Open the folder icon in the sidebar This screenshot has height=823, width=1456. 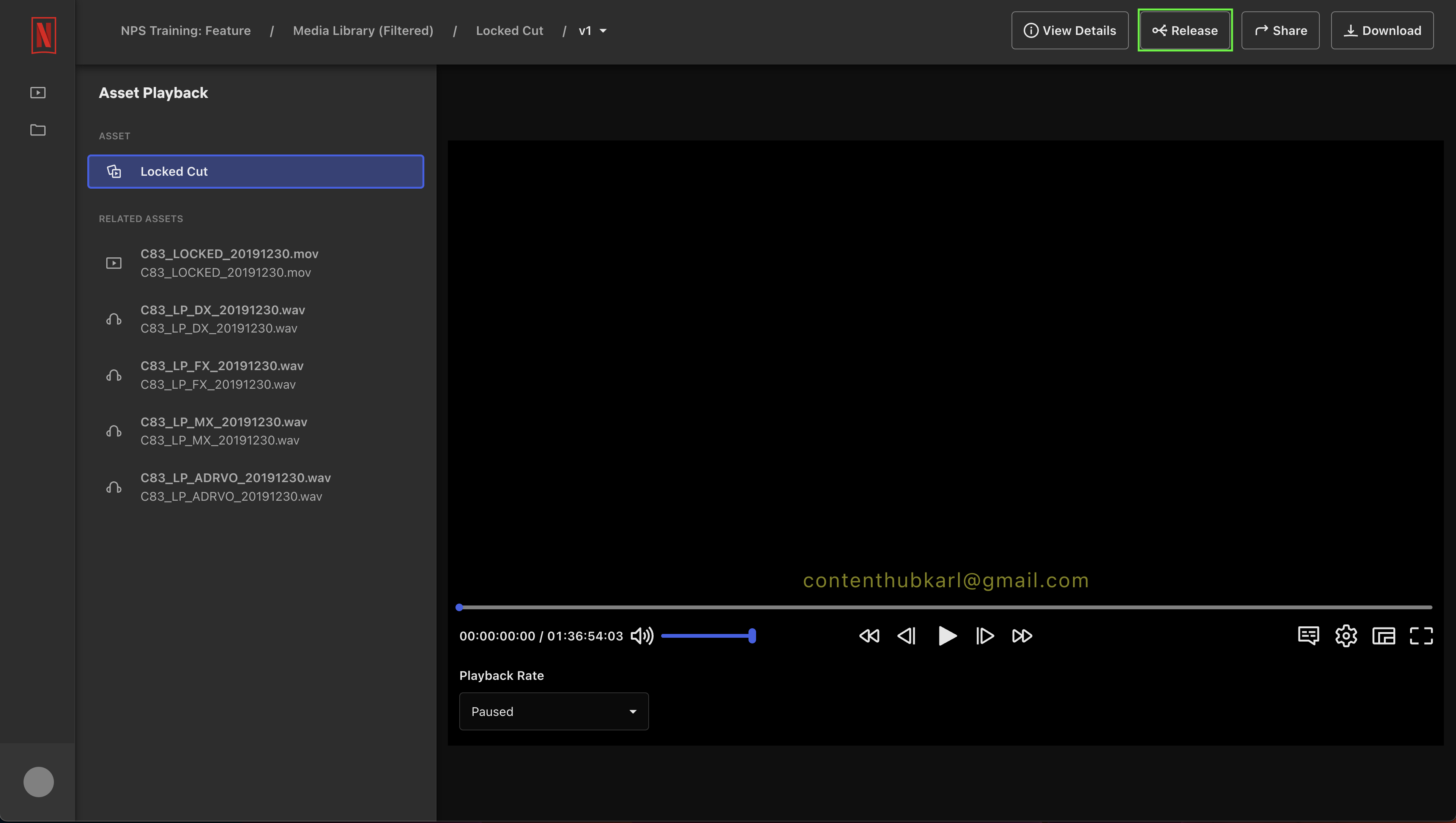click(x=38, y=130)
